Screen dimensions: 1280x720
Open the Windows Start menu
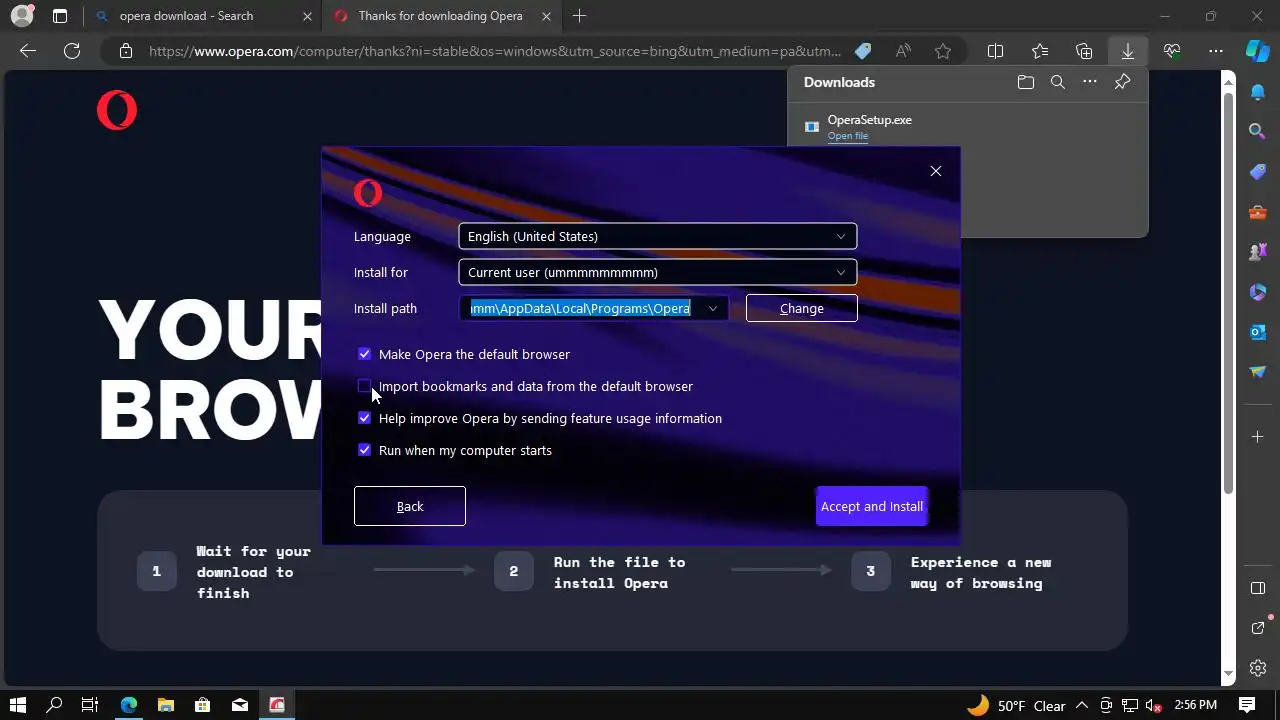[17, 705]
